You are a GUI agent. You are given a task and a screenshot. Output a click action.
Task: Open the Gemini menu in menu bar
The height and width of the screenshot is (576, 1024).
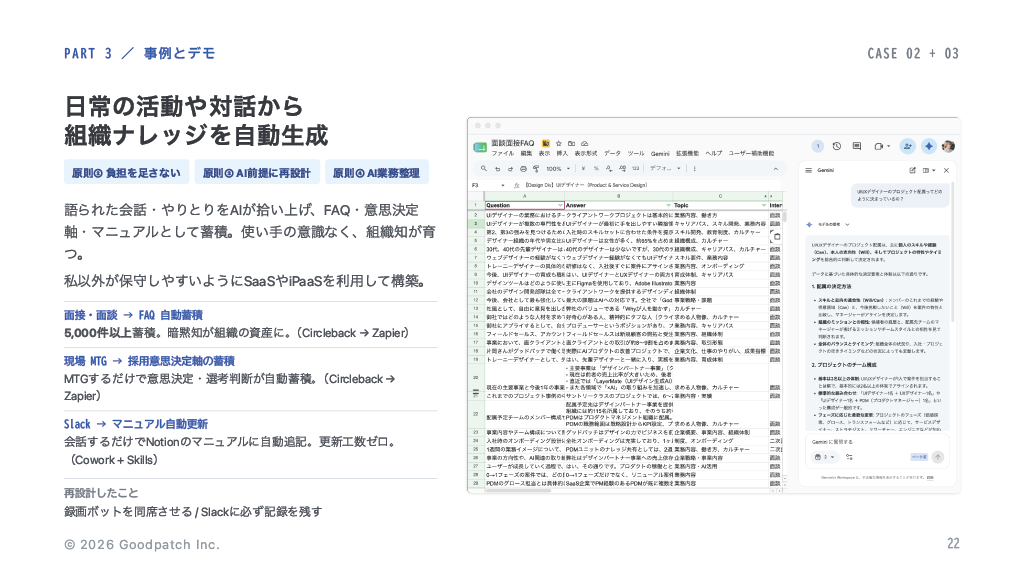click(x=660, y=153)
